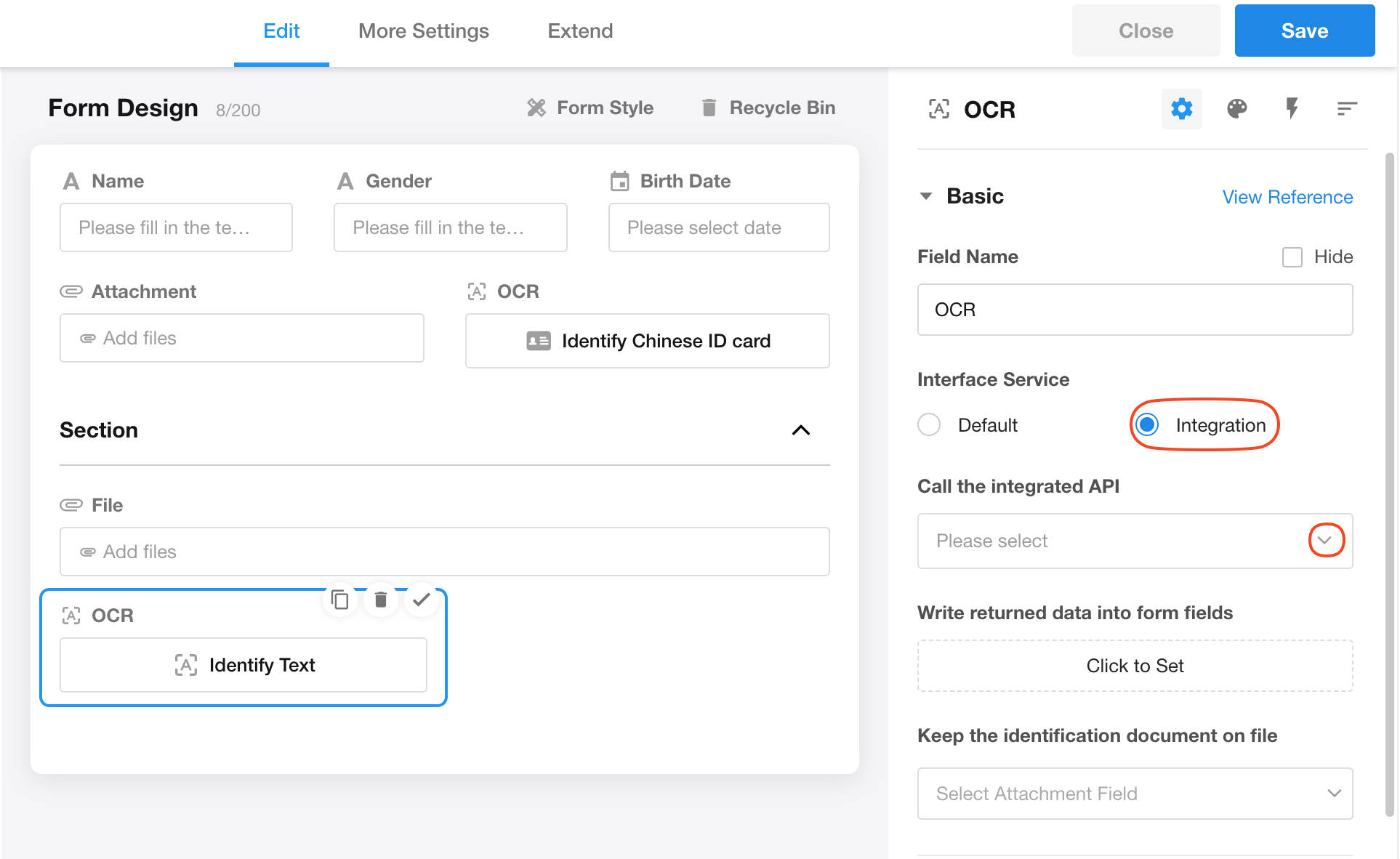This screenshot has height=859, width=1400.
Task: Click the Identify Text button
Action: 243,665
